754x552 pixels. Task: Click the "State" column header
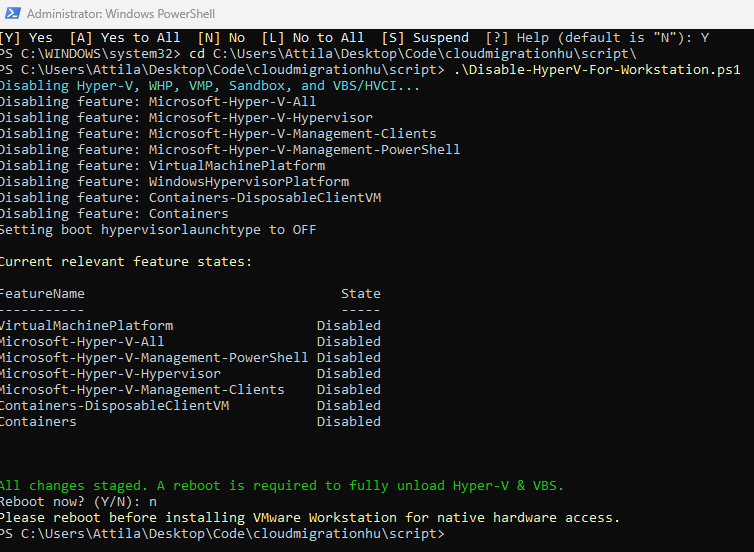pos(360,294)
